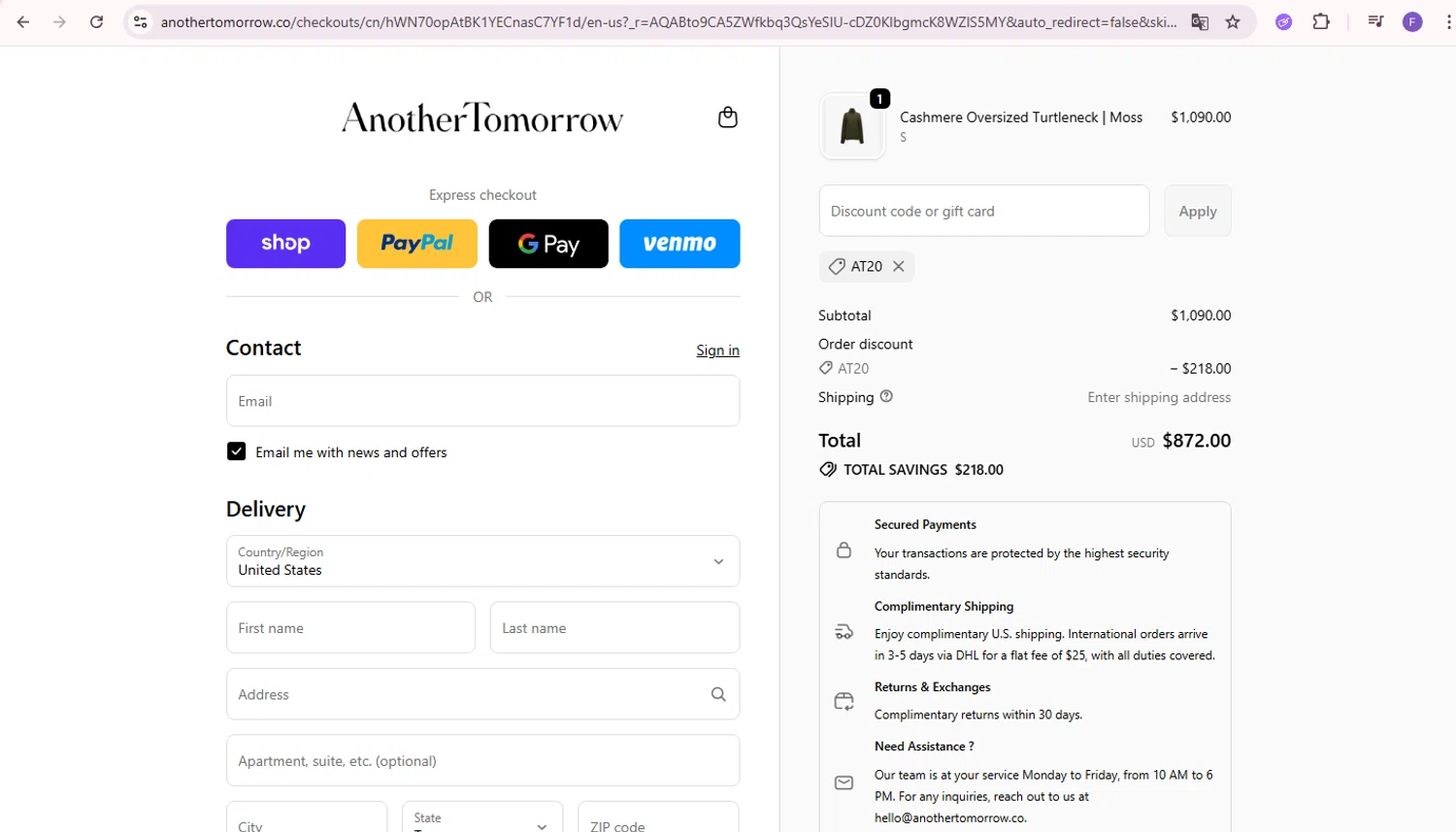Click the Sign in link
Image resolution: width=1456 pixels, height=832 pixels.
tap(717, 350)
